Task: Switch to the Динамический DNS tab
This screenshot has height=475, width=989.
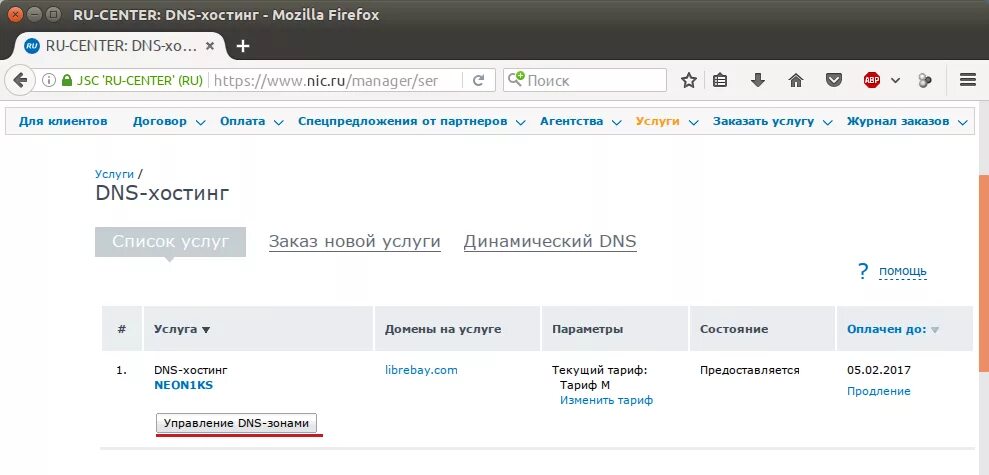Action: [x=550, y=242]
